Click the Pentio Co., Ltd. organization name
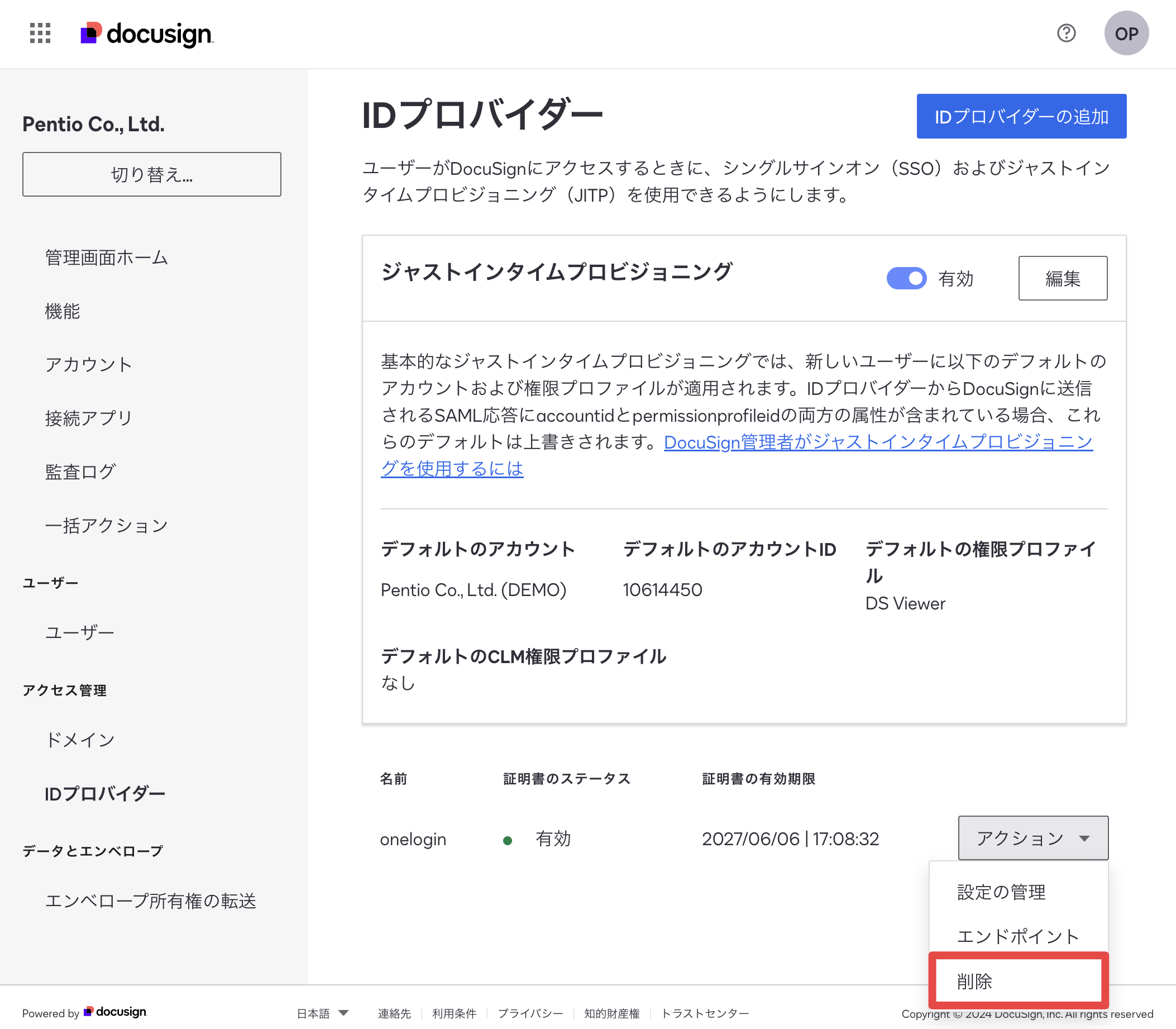The image size is (1176, 1029). (x=94, y=124)
